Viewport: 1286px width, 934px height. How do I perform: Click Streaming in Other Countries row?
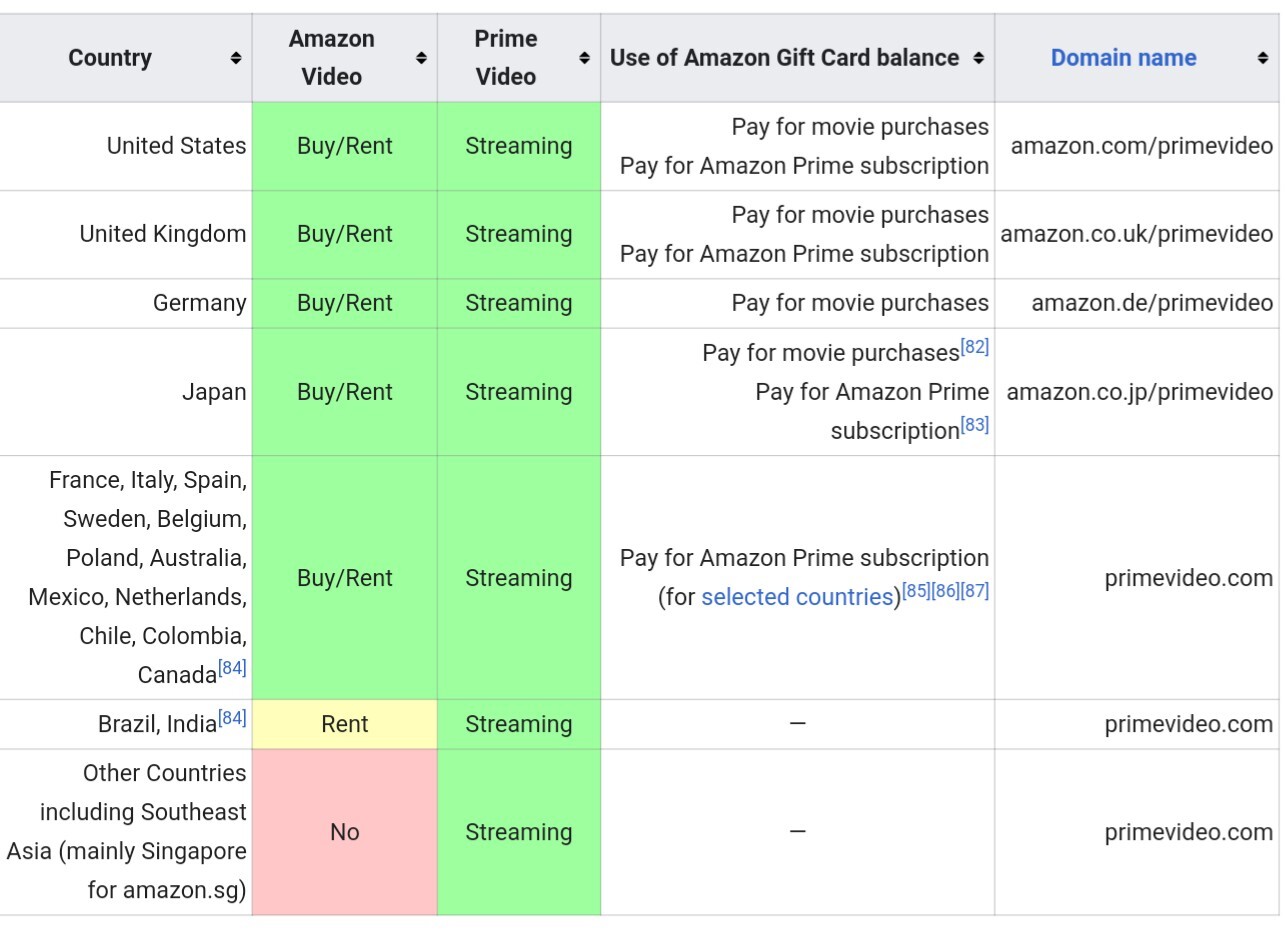coord(519,832)
